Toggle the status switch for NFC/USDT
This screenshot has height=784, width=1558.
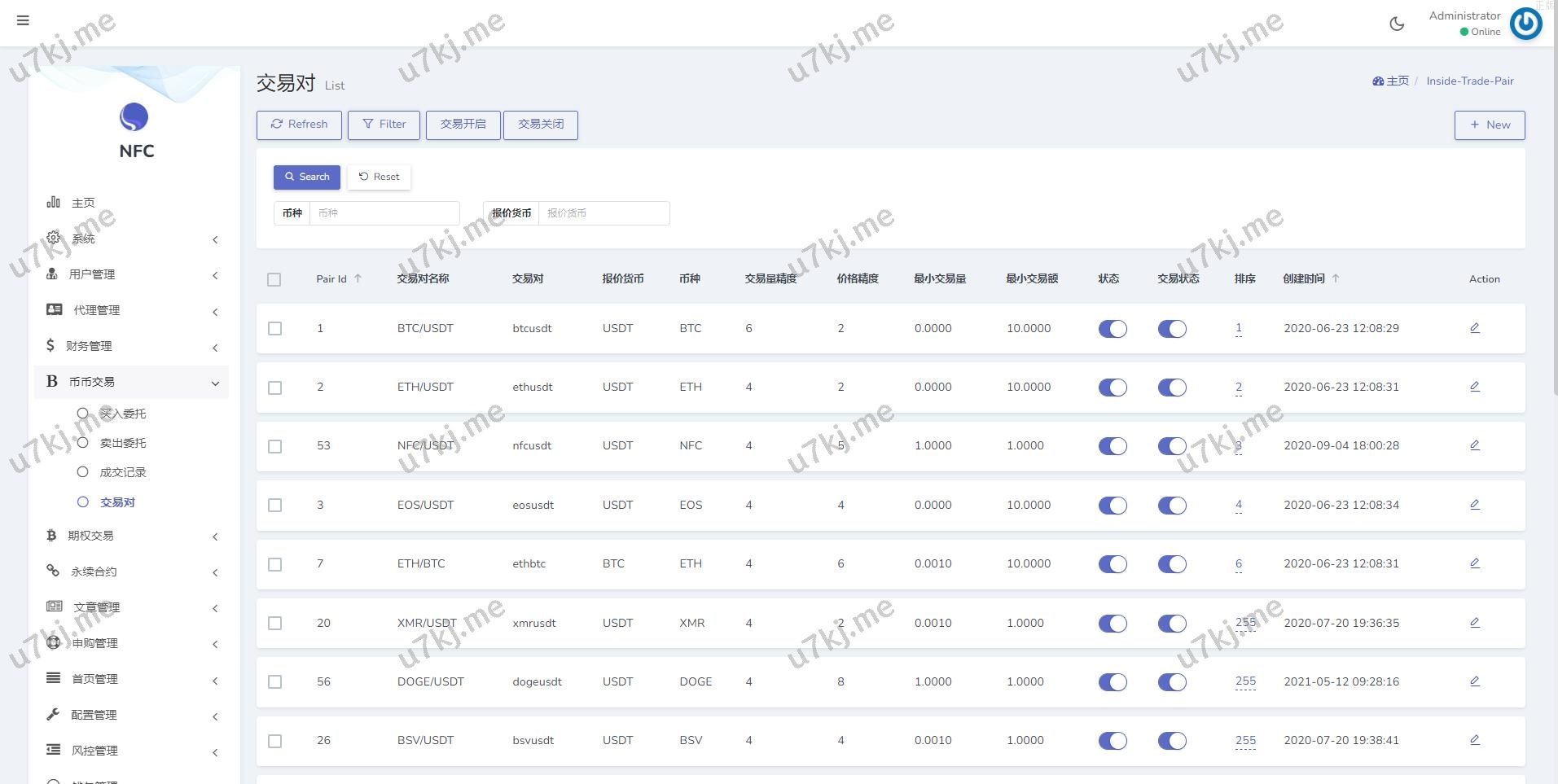pyautogui.click(x=1113, y=446)
